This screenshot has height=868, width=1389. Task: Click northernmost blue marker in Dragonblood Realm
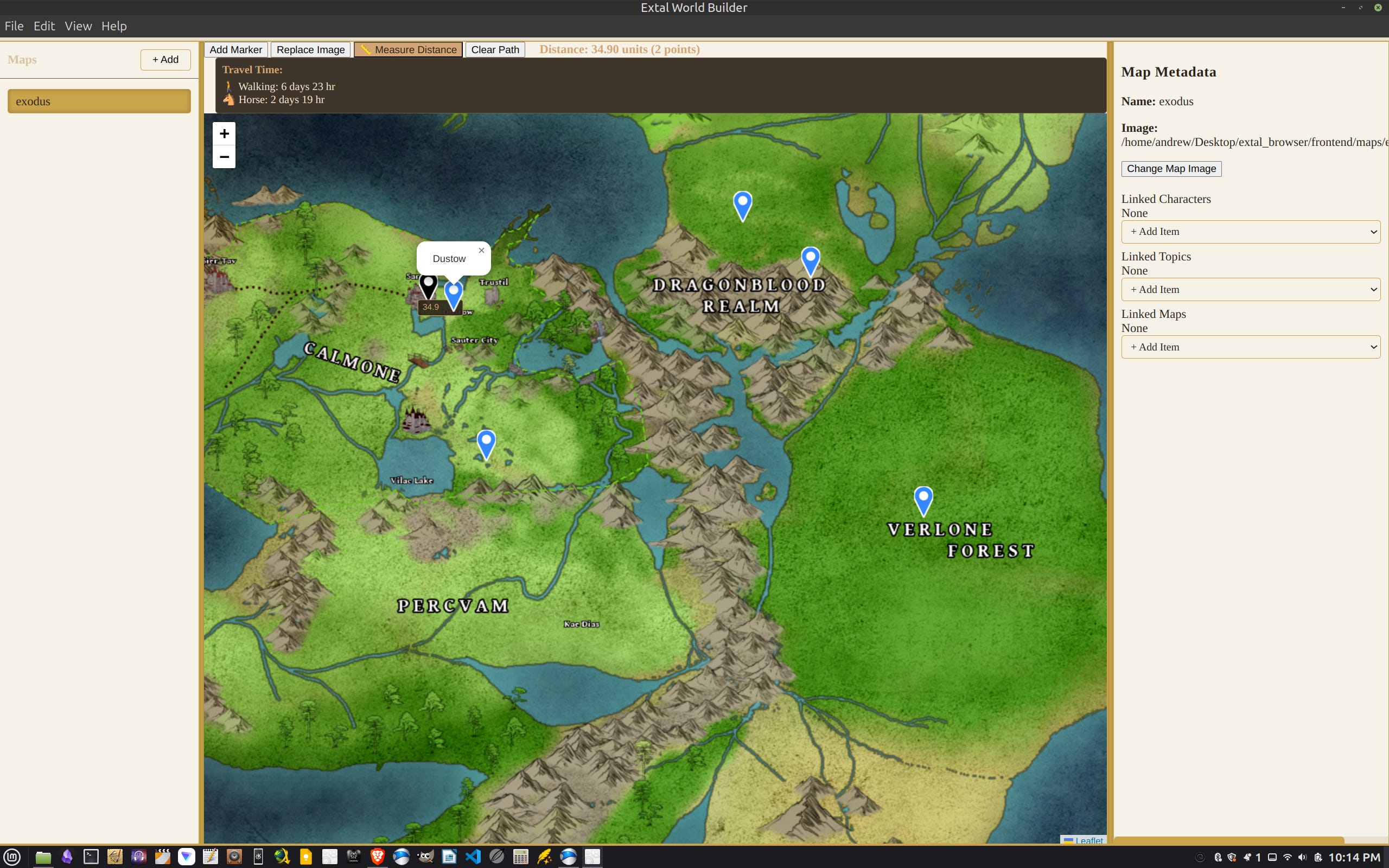click(742, 205)
